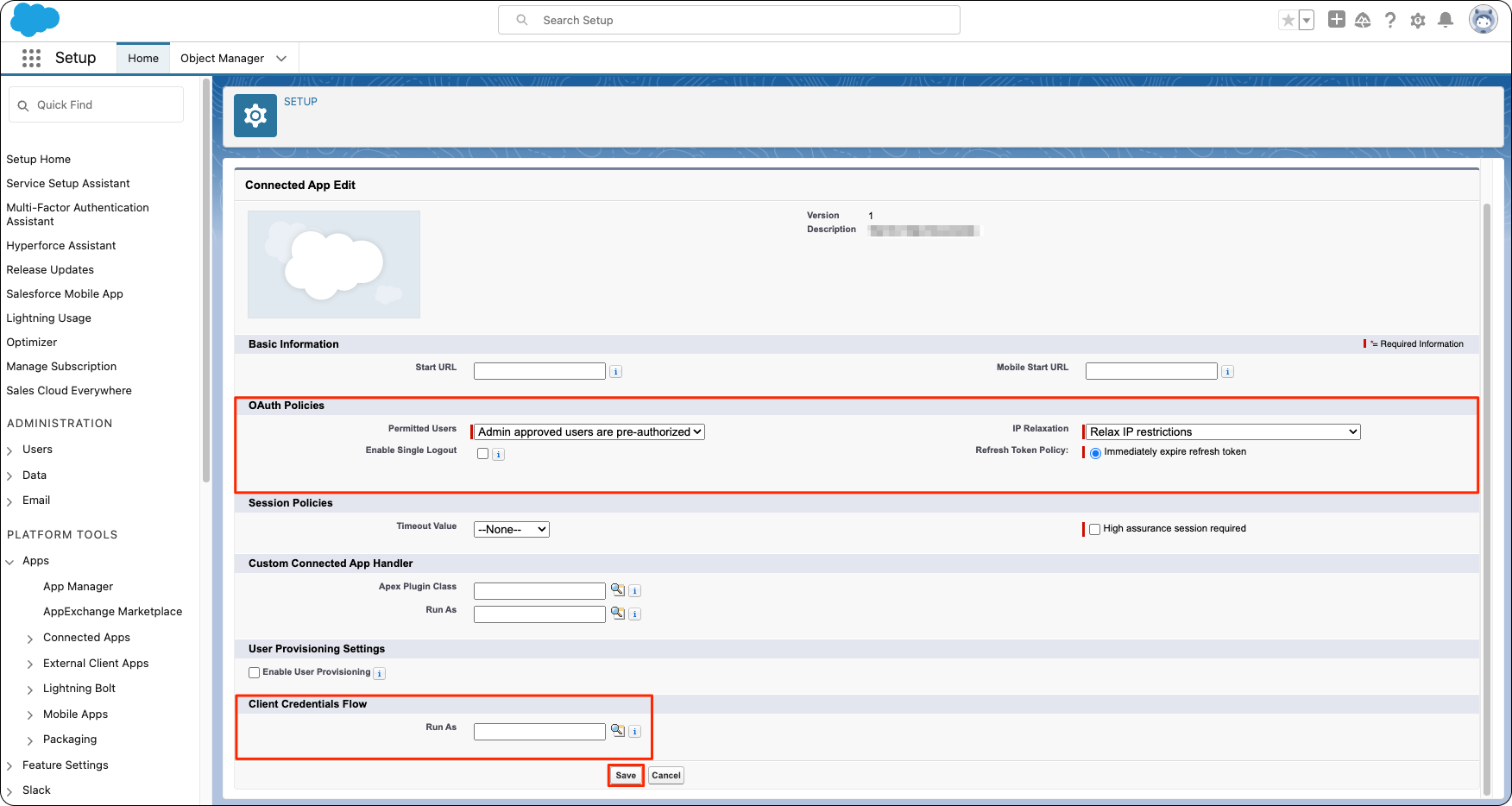Viewport: 1512px width, 806px height.
Task: Click info icon for Apex Plugin Class
Action: tap(634, 591)
